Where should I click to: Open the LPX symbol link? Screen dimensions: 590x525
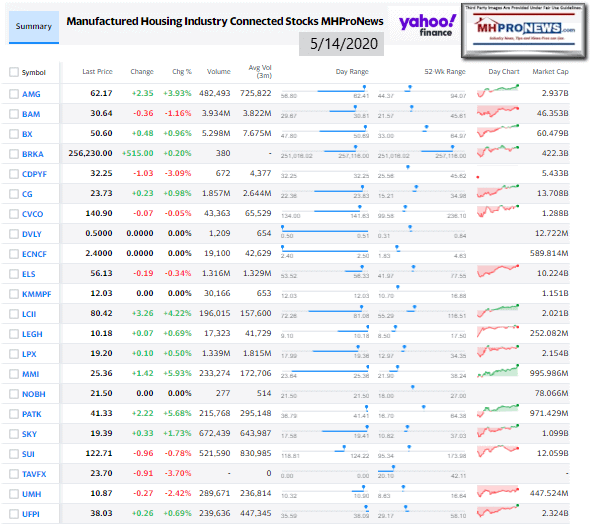click(29, 354)
